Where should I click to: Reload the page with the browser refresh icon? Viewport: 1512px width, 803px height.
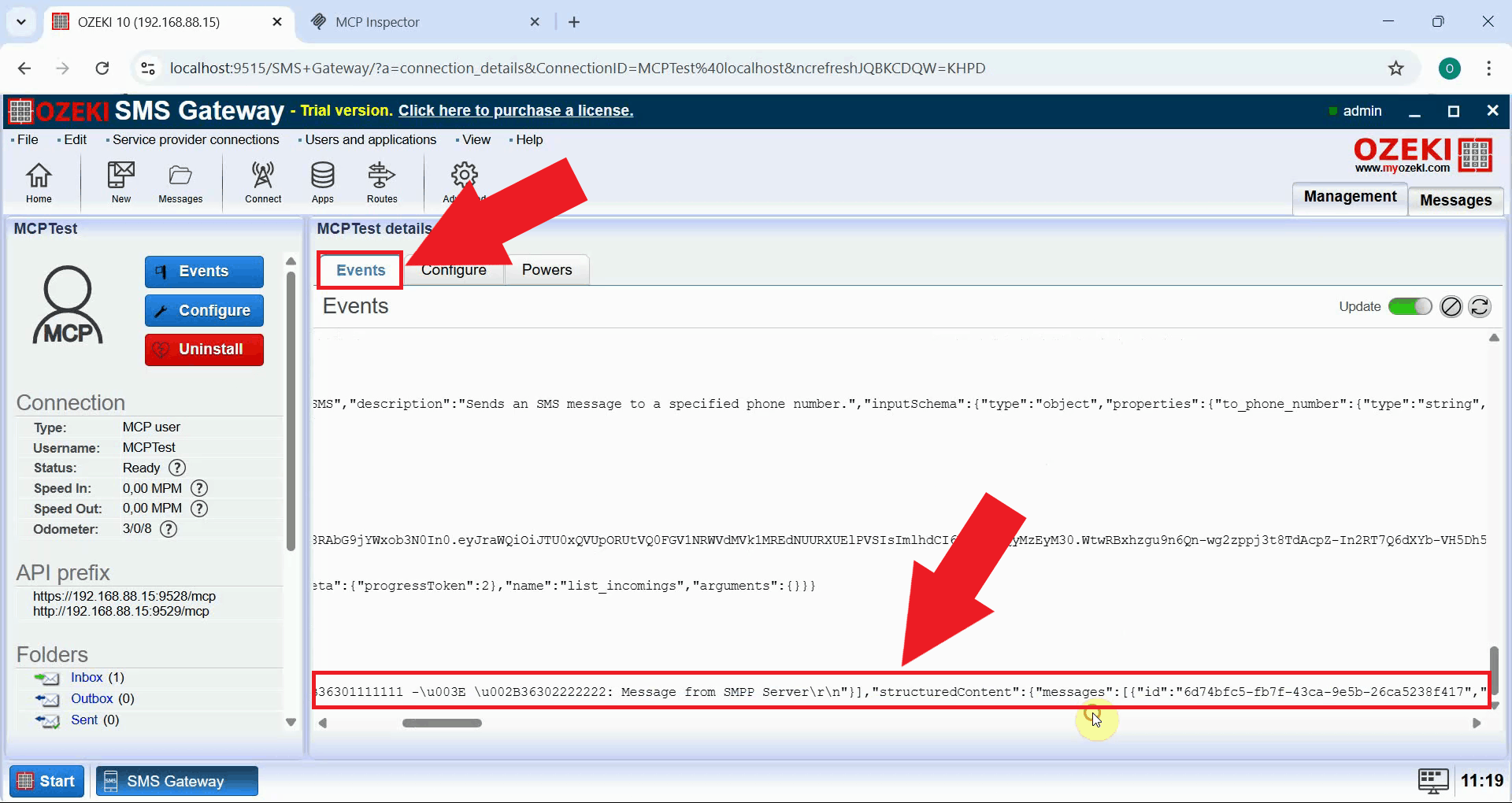point(102,68)
